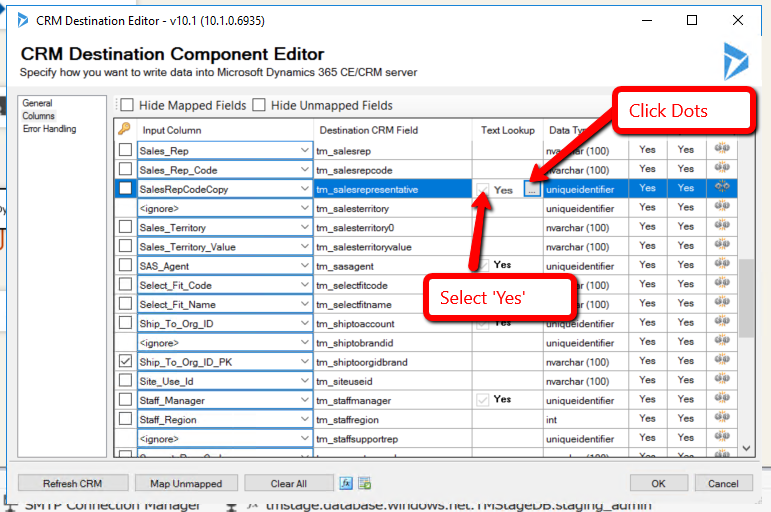771x512 pixels.
Task: Open the Sales_Rep_Code input column dropdown
Action: tap(304, 169)
